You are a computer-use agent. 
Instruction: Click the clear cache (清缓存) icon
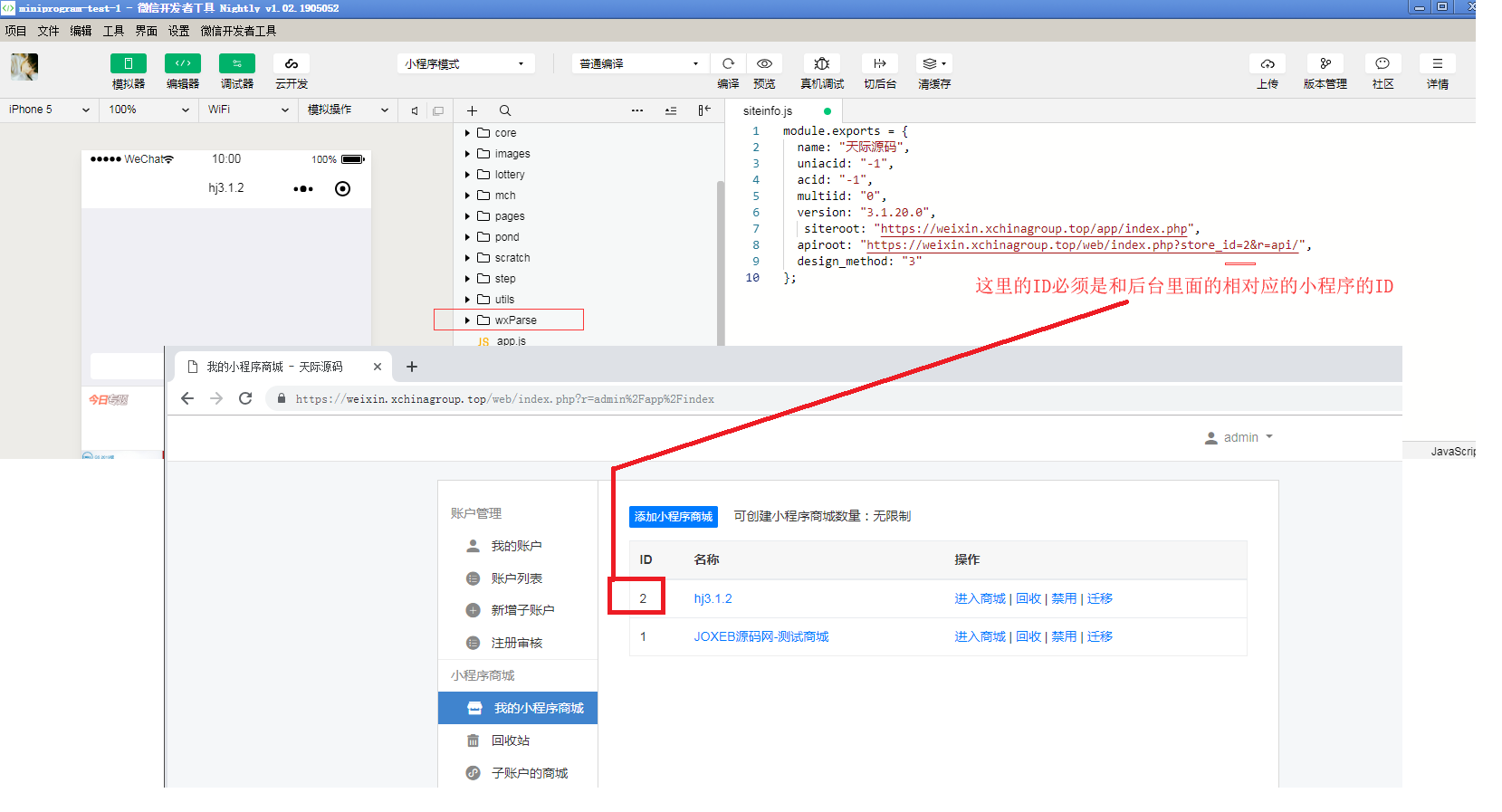coord(934,63)
